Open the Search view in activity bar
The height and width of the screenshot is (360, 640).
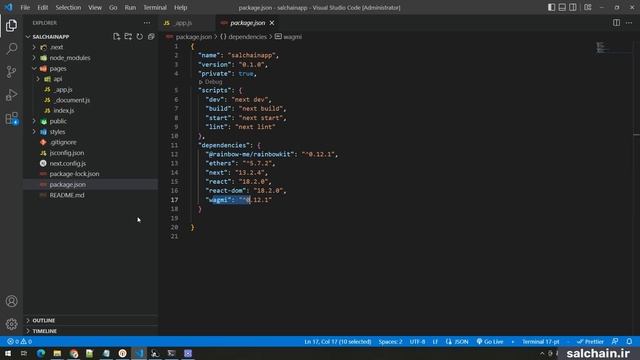pos(11,49)
